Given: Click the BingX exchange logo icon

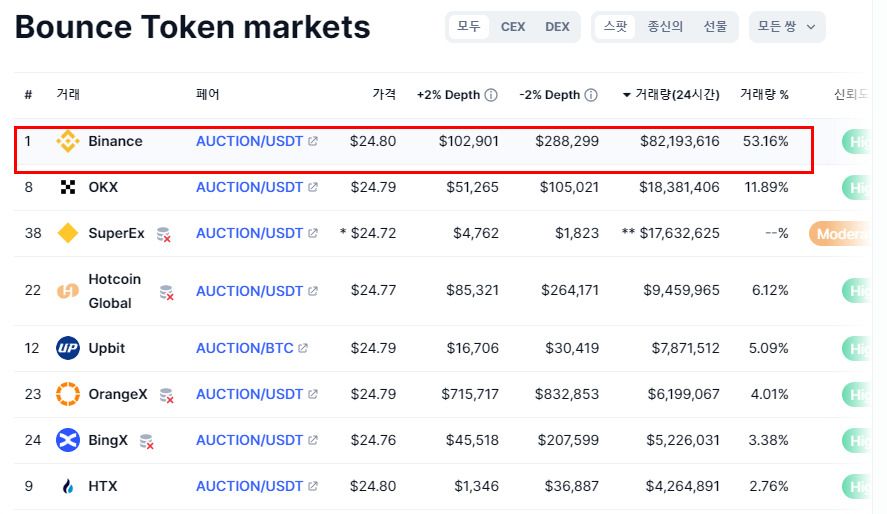Looking at the screenshot, I should pos(68,440).
